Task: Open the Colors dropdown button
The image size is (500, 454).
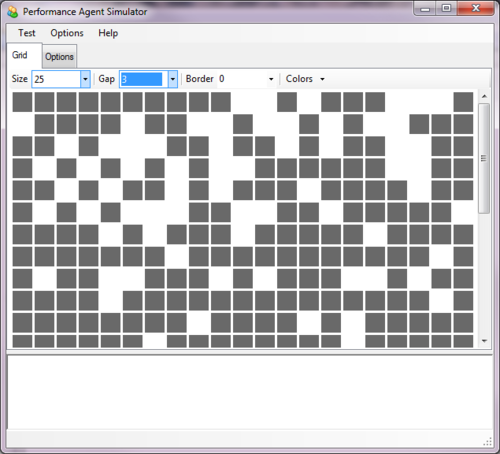Action: tap(305, 79)
